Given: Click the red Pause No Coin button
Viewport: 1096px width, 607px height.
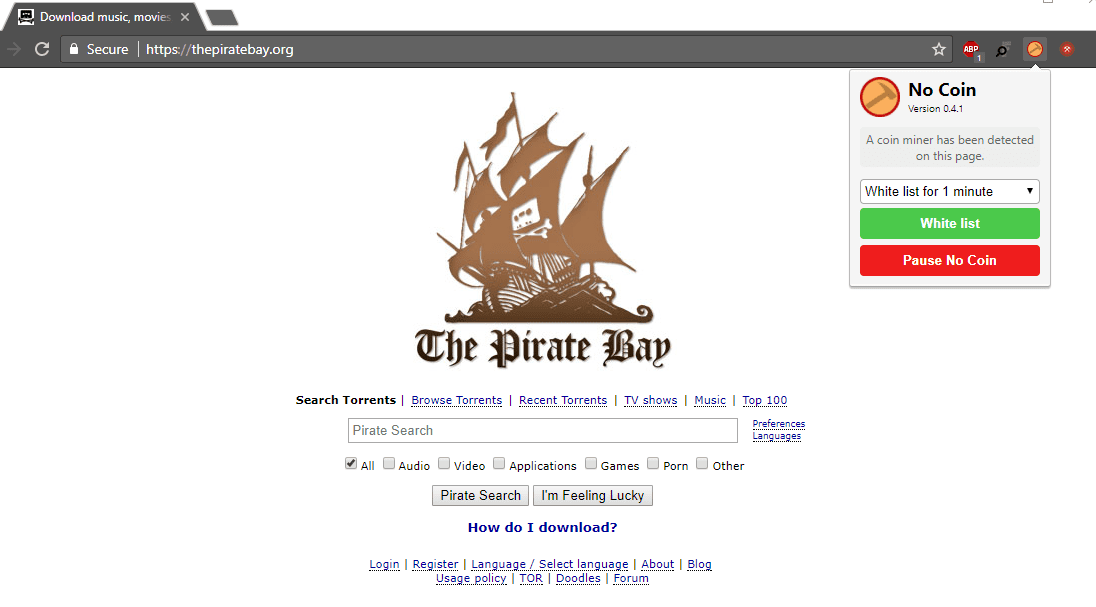Looking at the screenshot, I should point(950,260).
